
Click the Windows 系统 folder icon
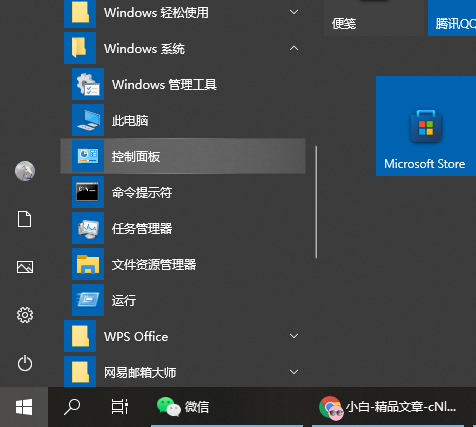[x=80, y=48]
